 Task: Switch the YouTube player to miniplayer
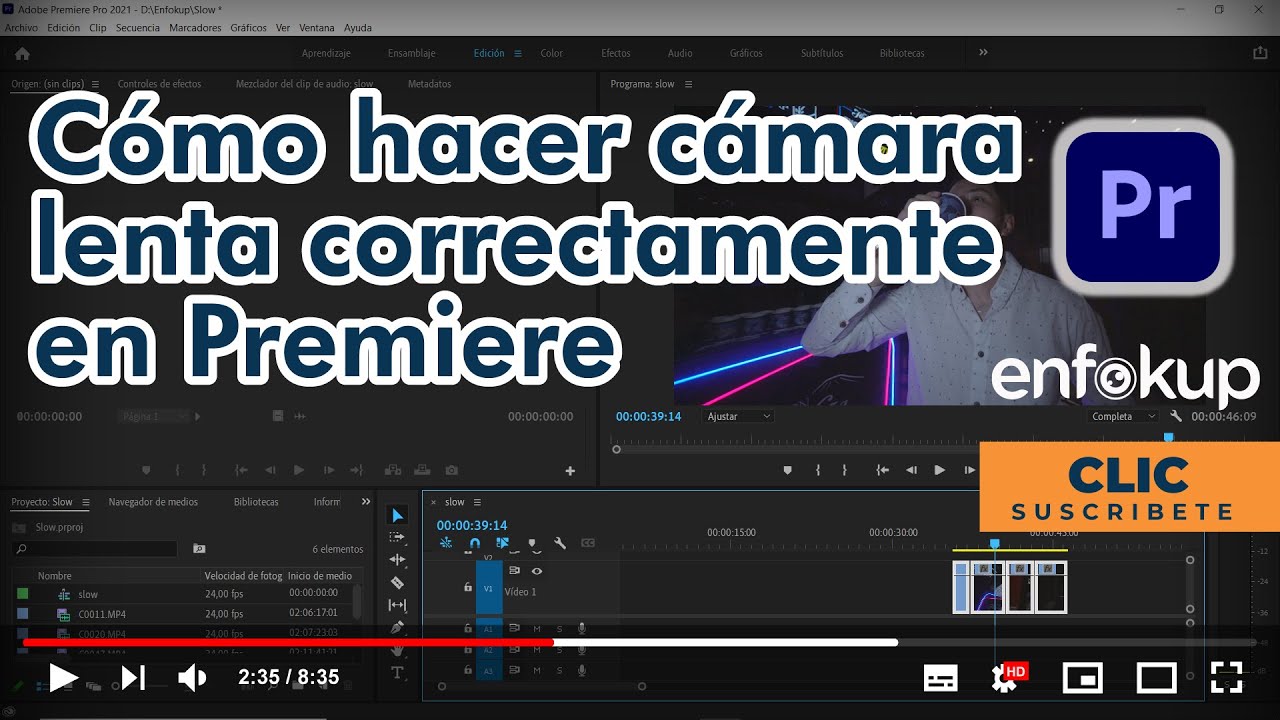point(1083,678)
